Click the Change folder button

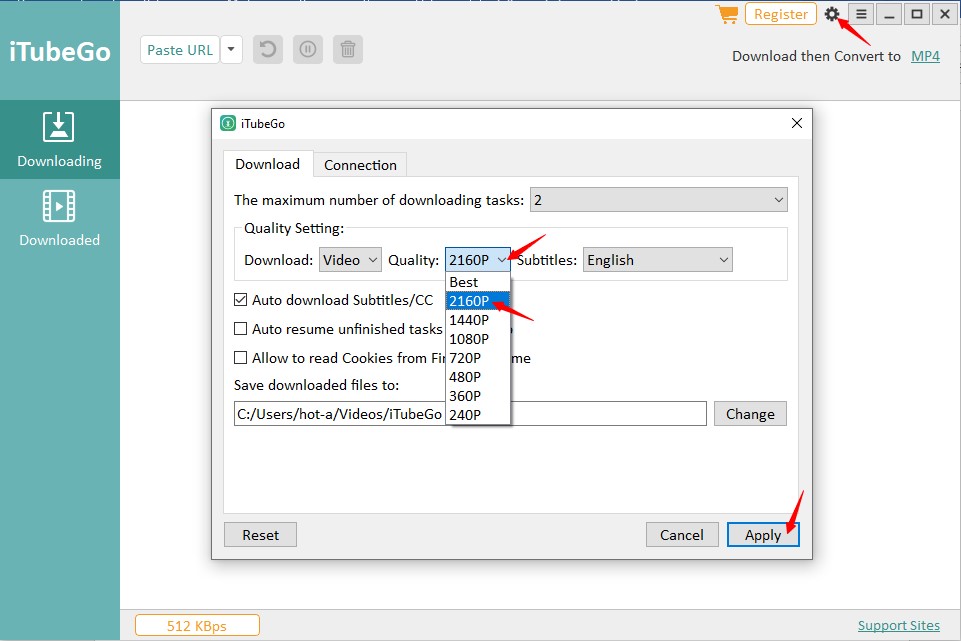[x=750, y=414]
